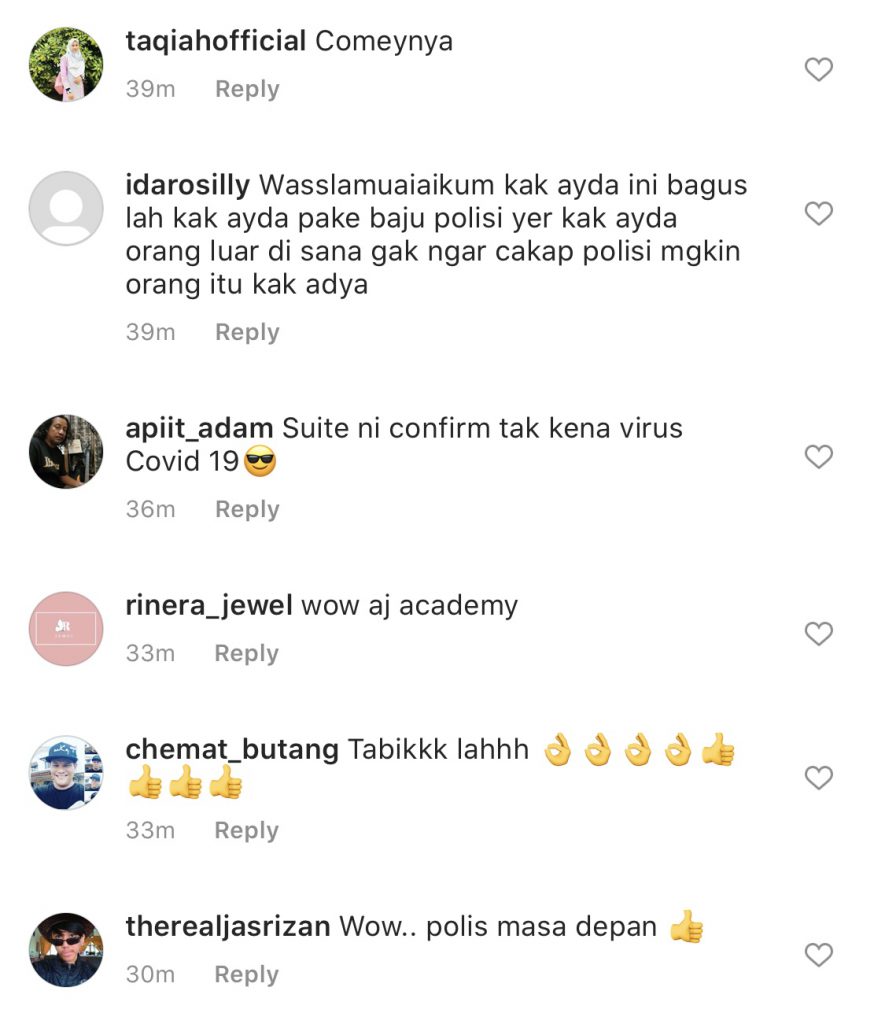Image resolution: width=885 pixels, height=1024 pixels.
Task: Open therealjasrizan's avatar with sunglasses
Action: click(x=66, y=950)
